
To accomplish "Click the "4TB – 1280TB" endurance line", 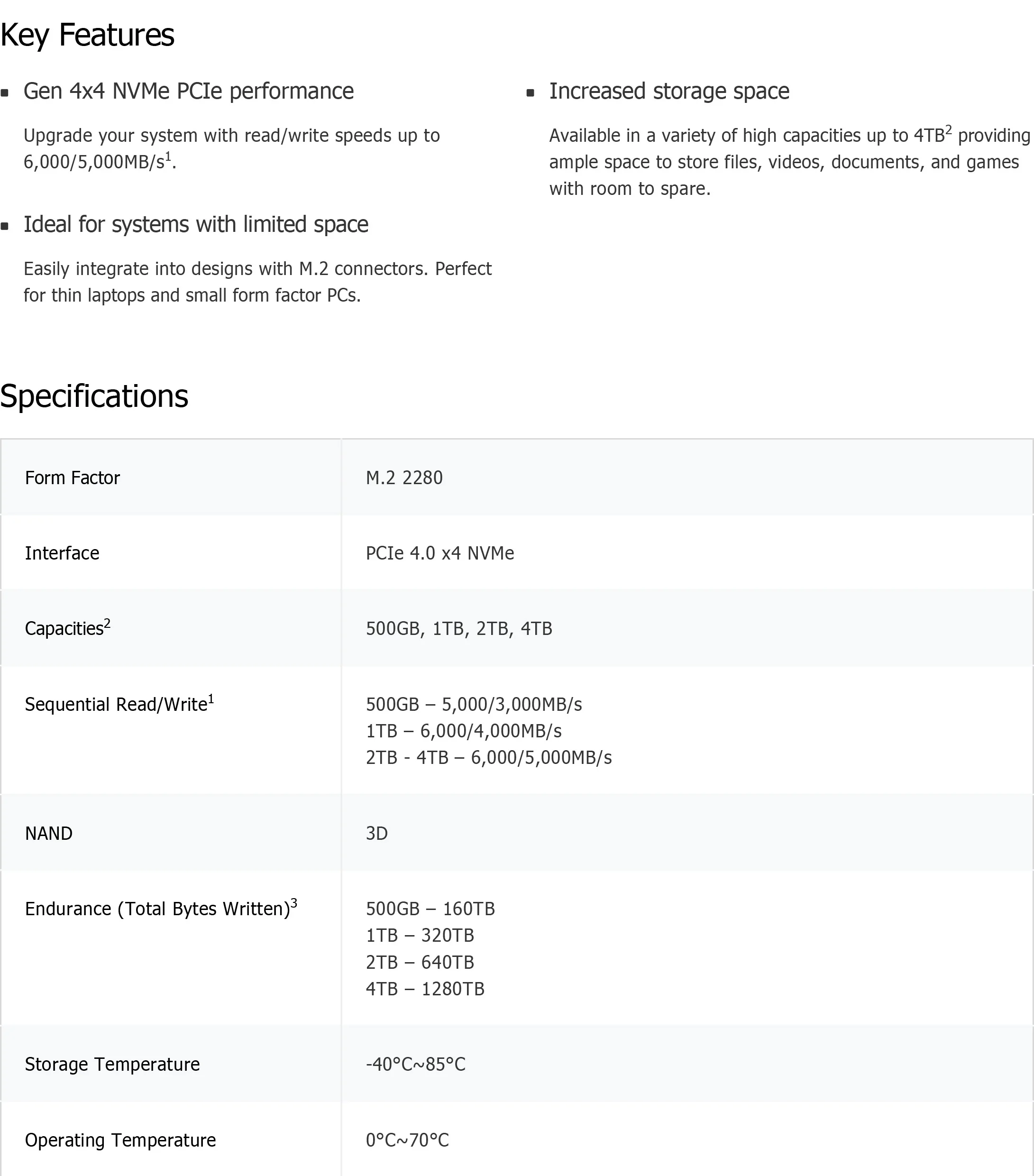I will pos(425,989).
